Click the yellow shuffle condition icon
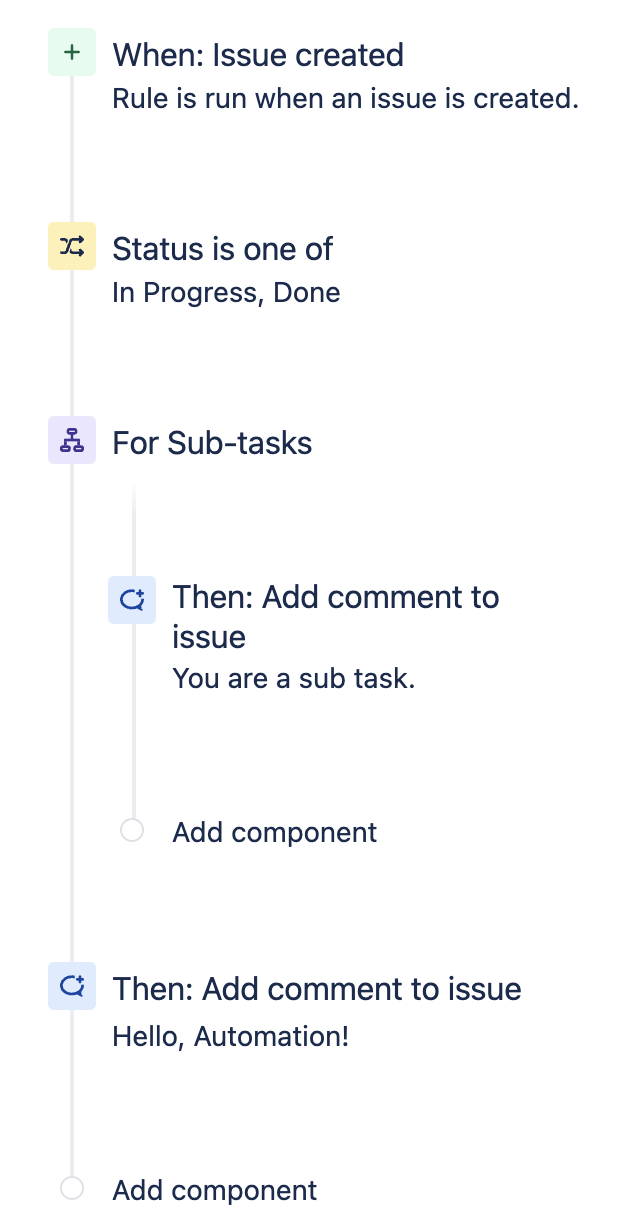 click(72, 246)
